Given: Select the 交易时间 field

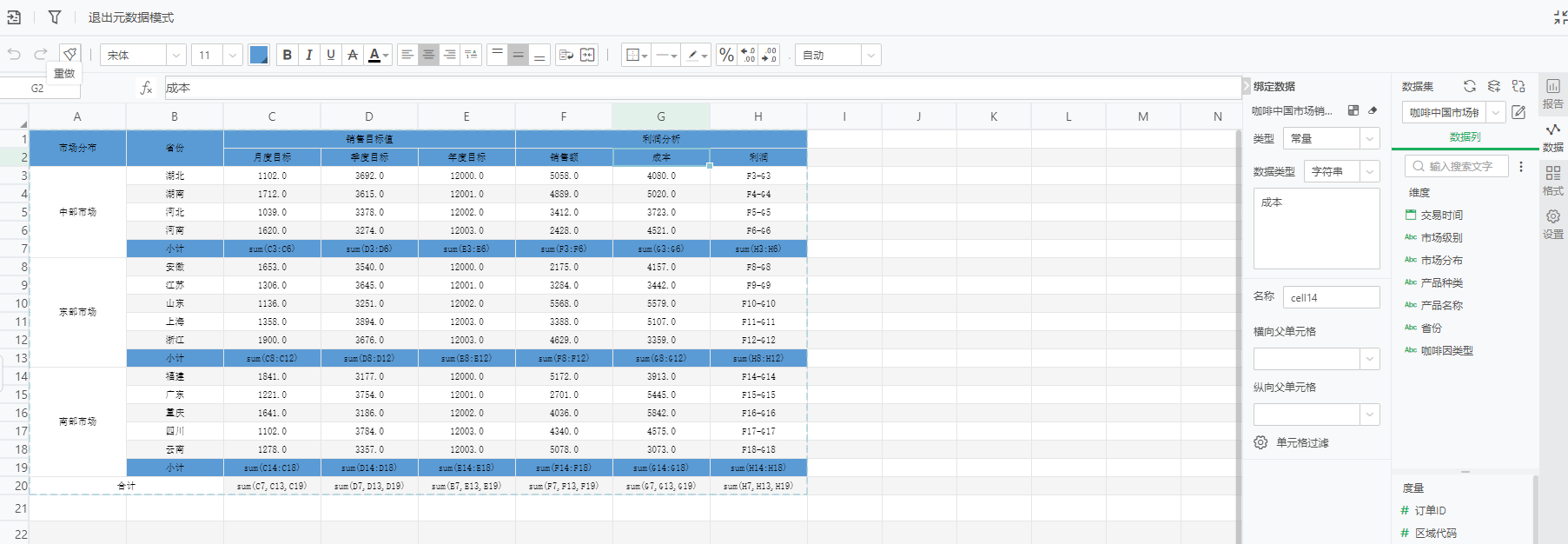Looking at the screenshot, I should point(1434,215).
